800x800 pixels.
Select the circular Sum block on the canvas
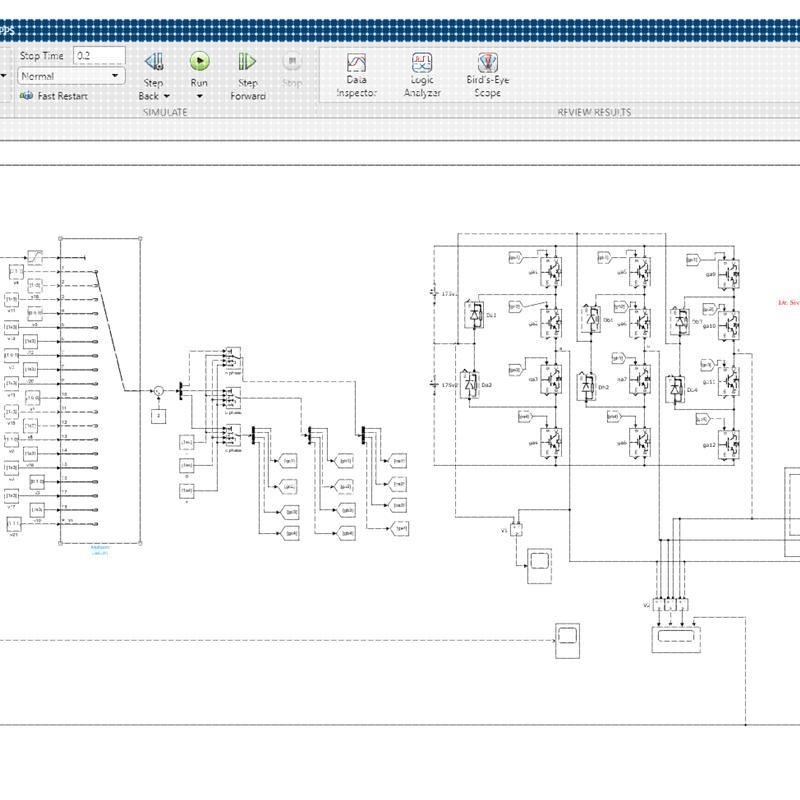[x=158, y=390]
